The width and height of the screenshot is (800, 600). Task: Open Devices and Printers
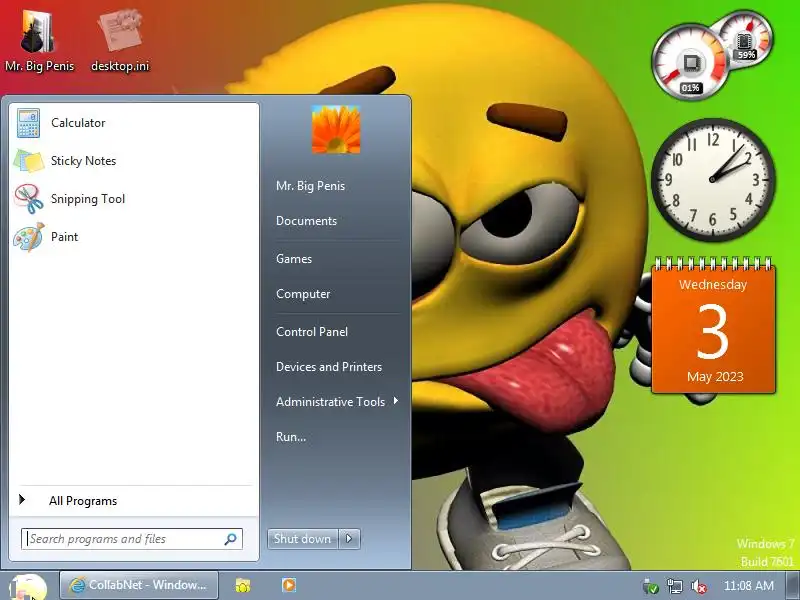point(329,367)
